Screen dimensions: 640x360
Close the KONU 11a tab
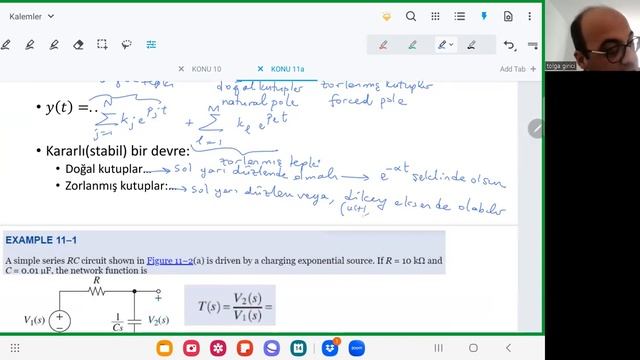[x=260, y=69]
